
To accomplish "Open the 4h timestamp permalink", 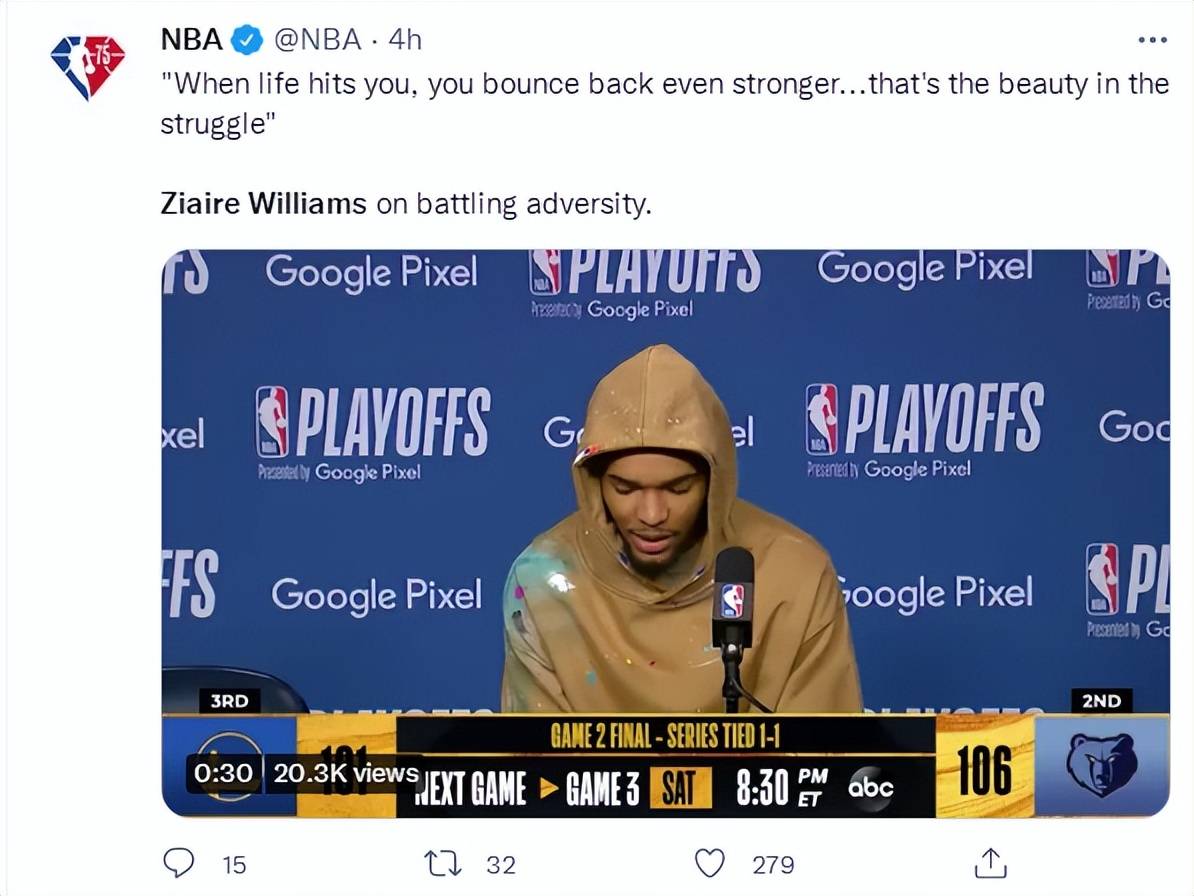I will point(404,40).
